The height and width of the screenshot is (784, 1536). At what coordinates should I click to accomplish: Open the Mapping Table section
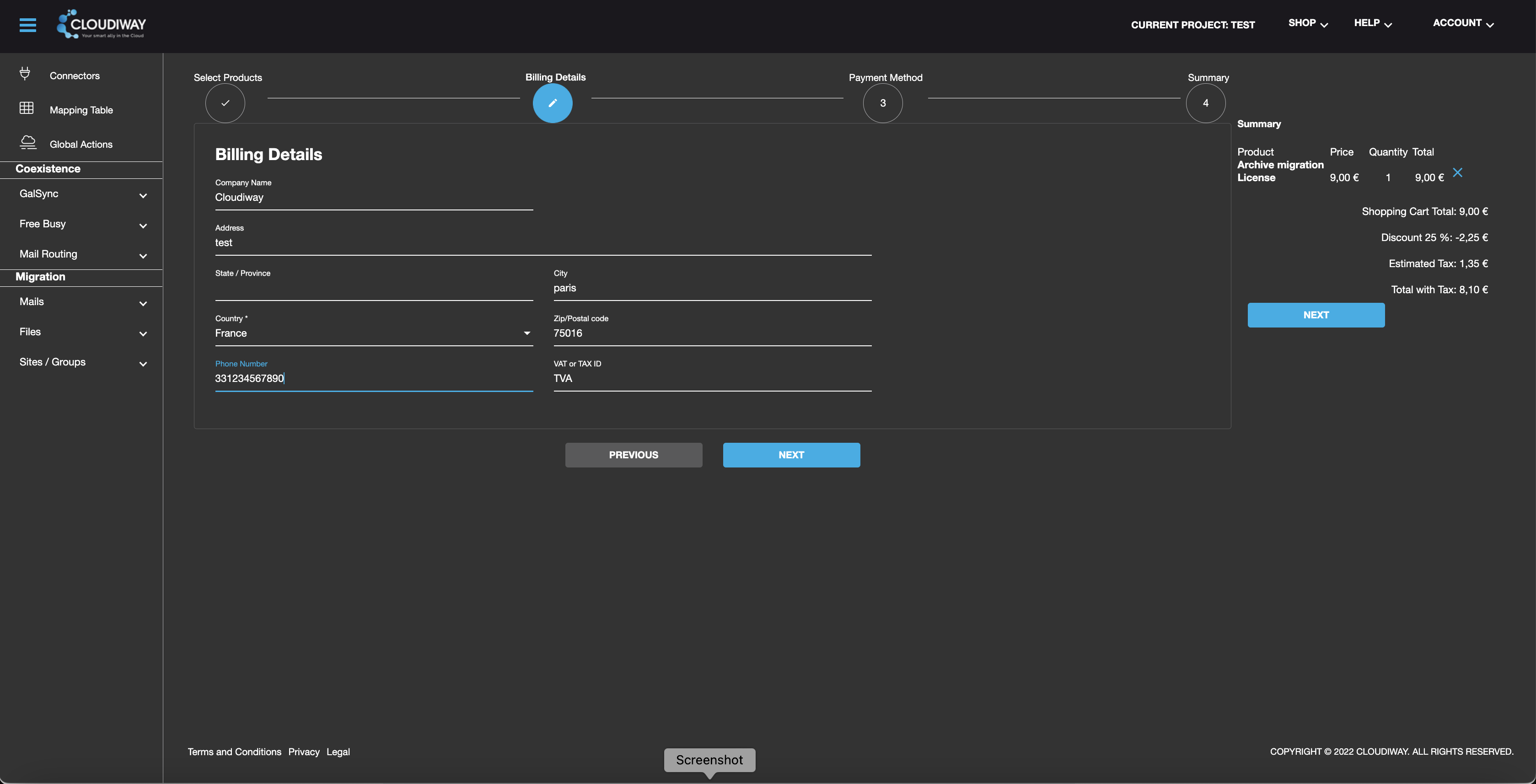(x=81, y=110)
